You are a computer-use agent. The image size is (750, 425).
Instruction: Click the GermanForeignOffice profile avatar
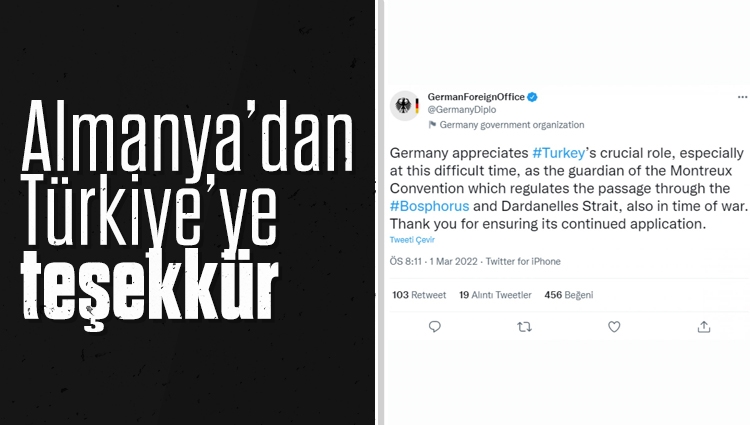(405, 105)
